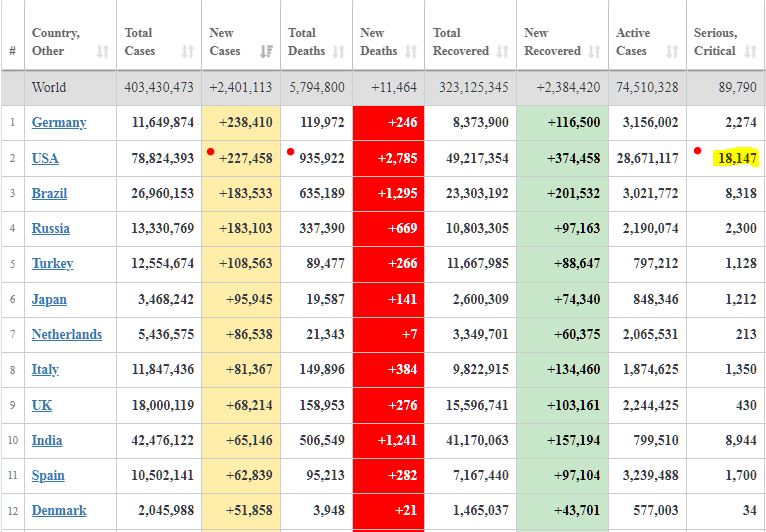Go to Brazil country page
Viewport: 766px width, 532px height.
49,193
